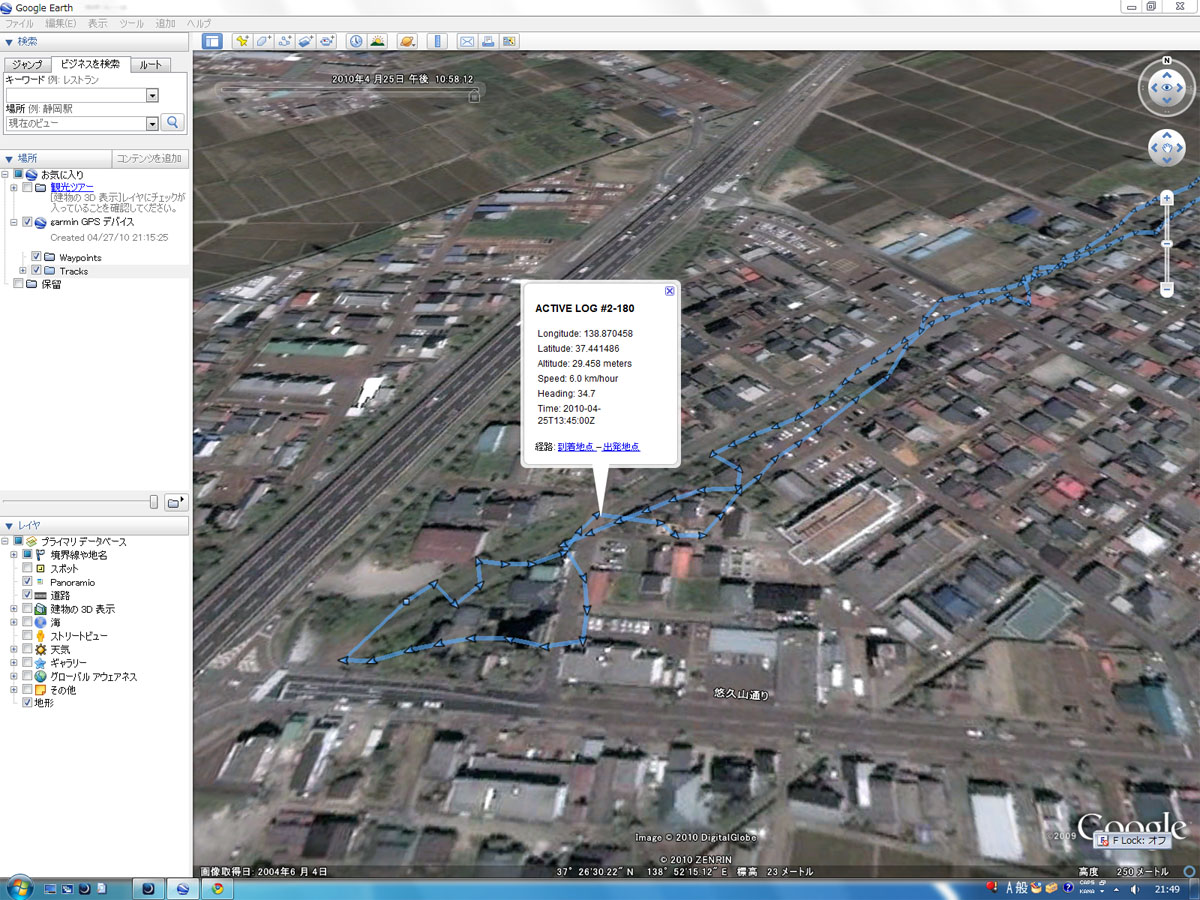Open the 現在のビュー location dropdown
1200x900 pixels.
(152, 124)
